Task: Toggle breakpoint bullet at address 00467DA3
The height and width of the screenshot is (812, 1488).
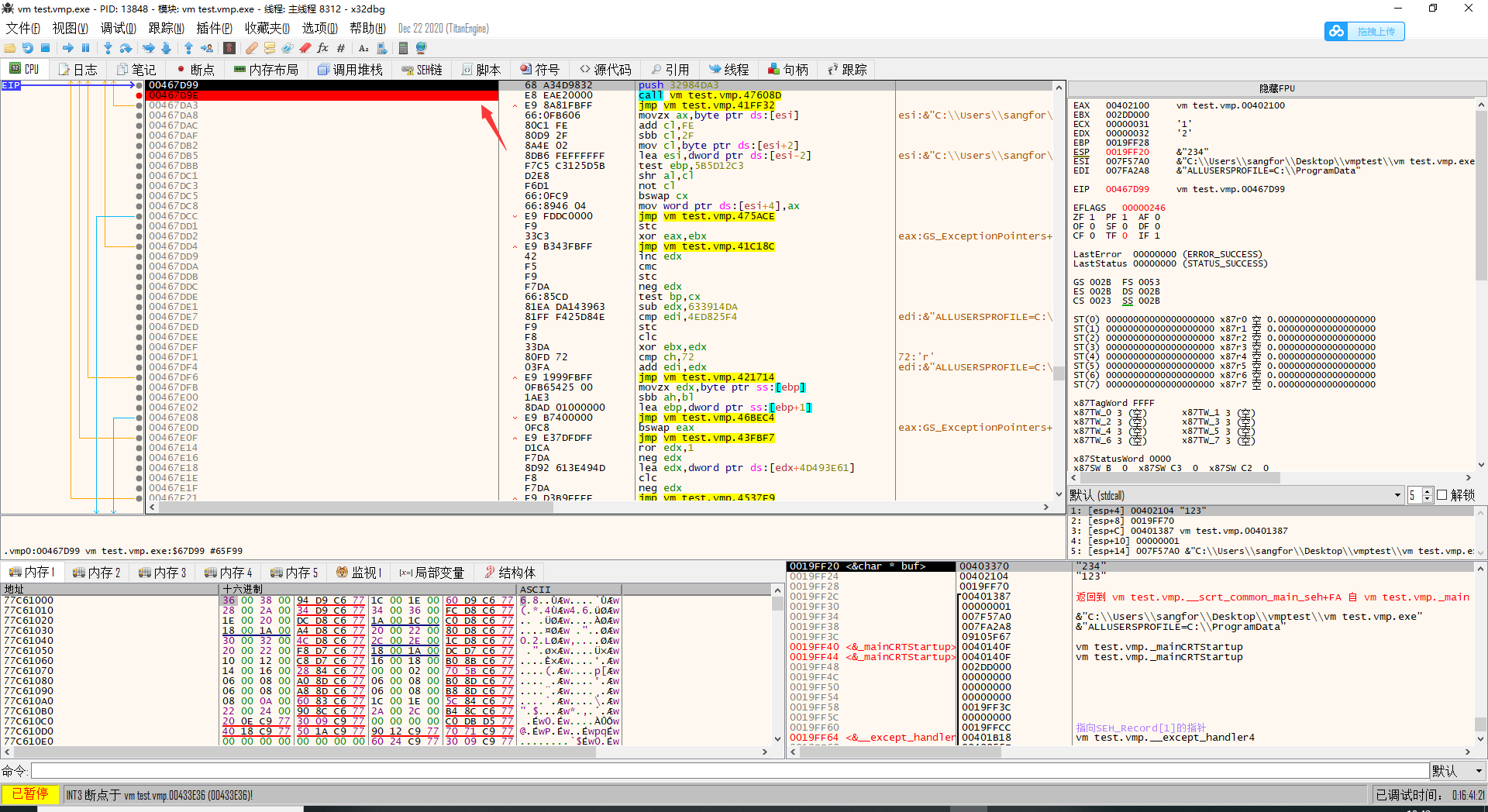Action: pos(139,105)
